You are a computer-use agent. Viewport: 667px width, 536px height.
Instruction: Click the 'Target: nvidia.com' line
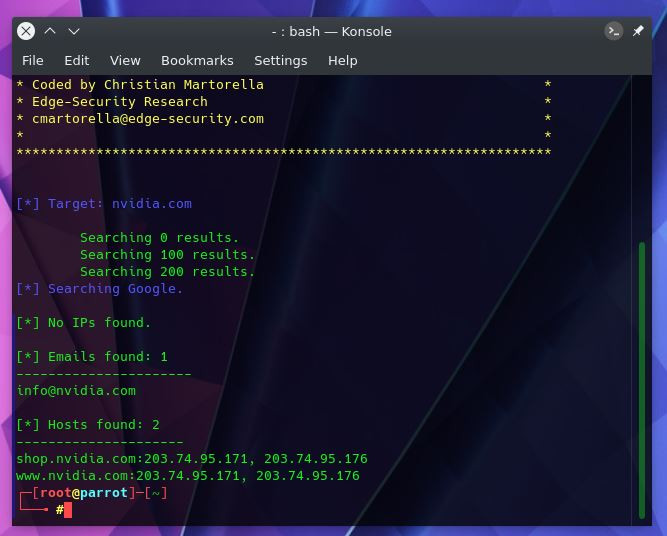pyautogui.click(x=104, y=204)
